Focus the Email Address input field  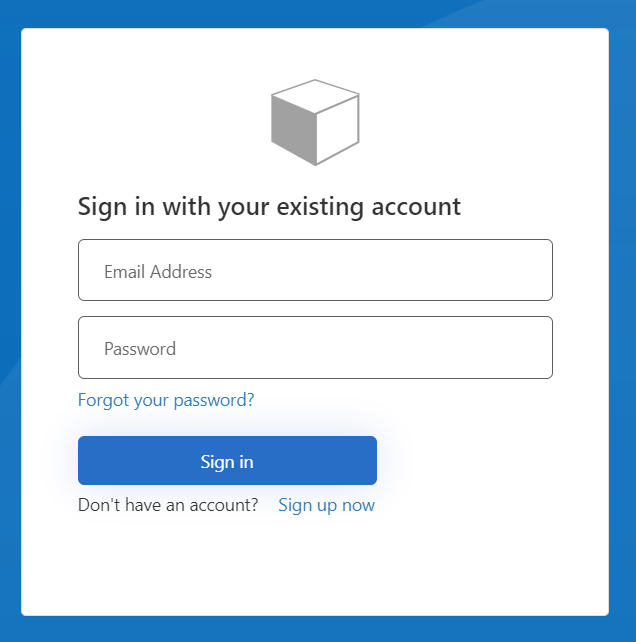tap(315, 270)
